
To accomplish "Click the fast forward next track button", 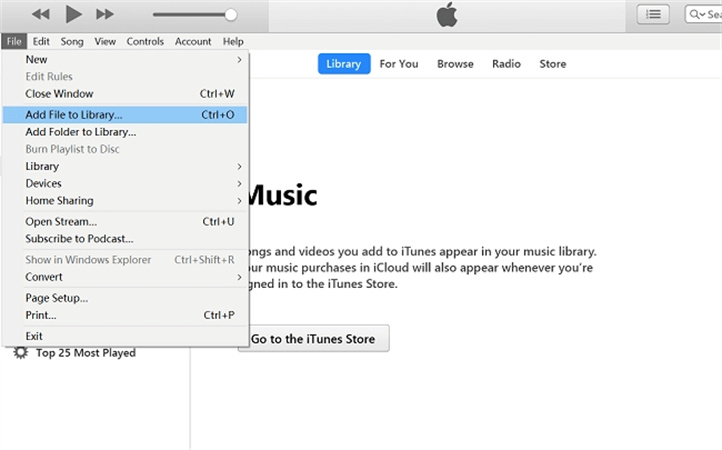I will coord(104,14).
